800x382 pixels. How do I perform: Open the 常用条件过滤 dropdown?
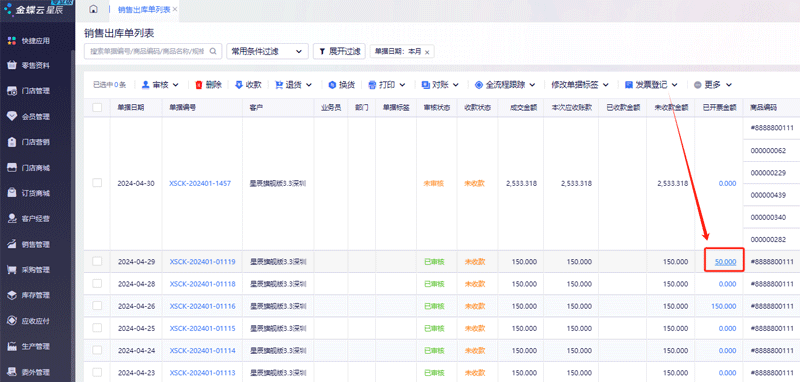(267, 51)
